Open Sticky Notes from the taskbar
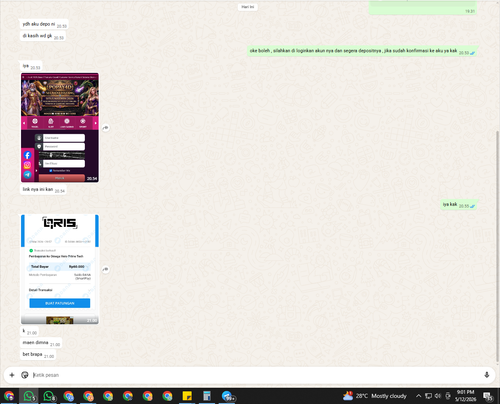 (187, 396)
